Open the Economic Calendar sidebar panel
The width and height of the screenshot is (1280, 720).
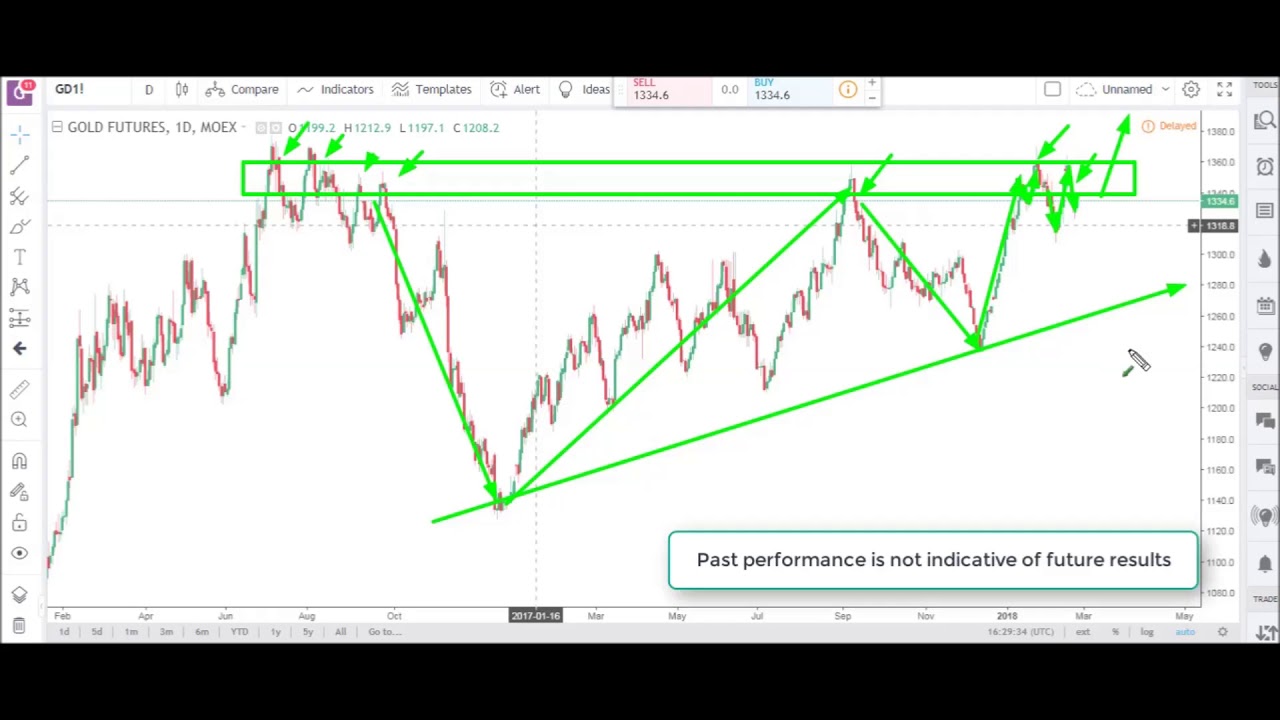click(x=1264, y=305)
